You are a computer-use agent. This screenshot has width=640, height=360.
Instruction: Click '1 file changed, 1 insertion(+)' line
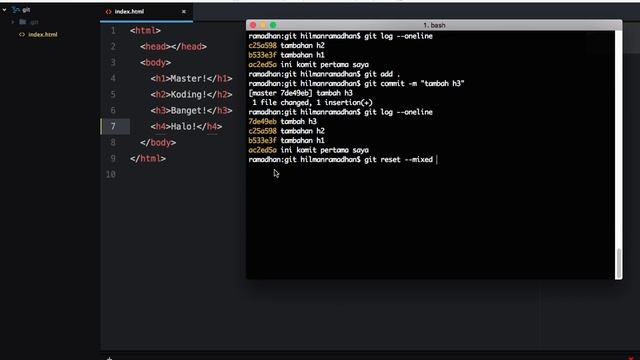[x=312, y=102]
